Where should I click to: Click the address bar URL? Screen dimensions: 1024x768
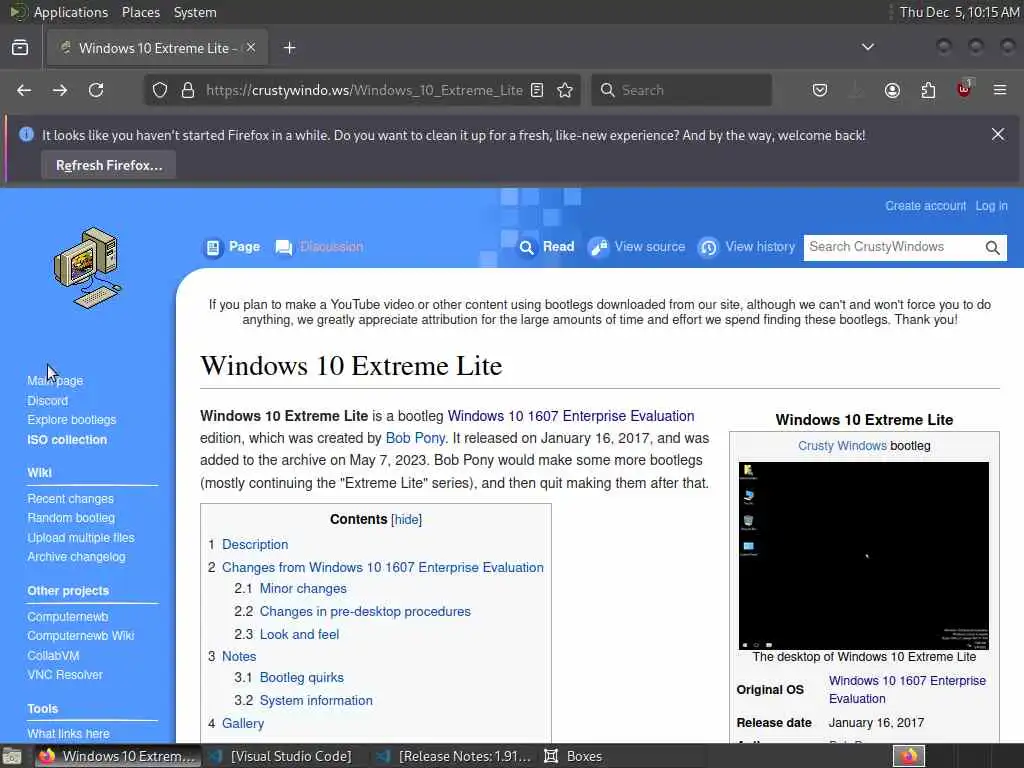(364, 90)
